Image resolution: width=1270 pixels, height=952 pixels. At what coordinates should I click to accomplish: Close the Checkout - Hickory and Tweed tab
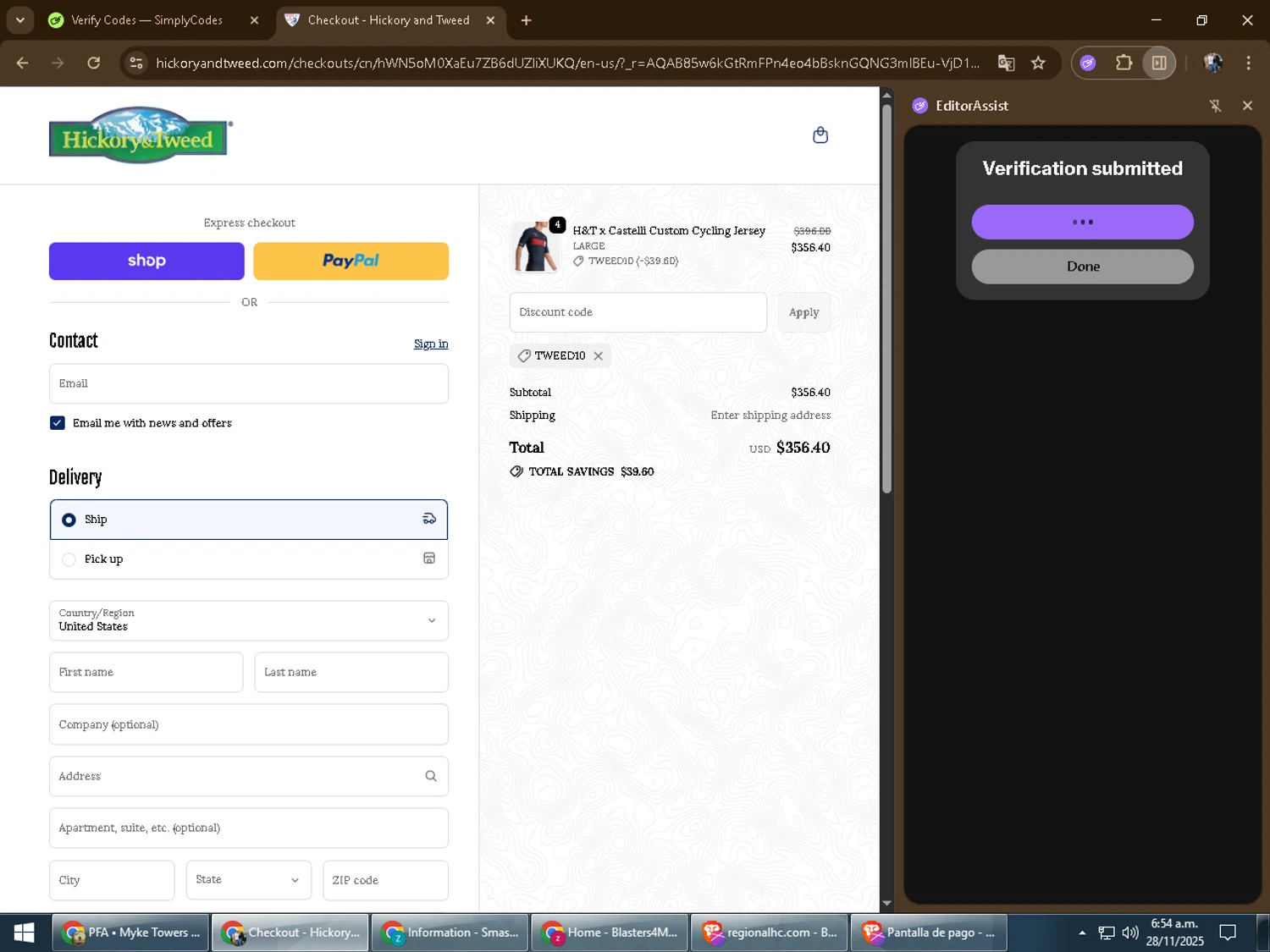490,20
